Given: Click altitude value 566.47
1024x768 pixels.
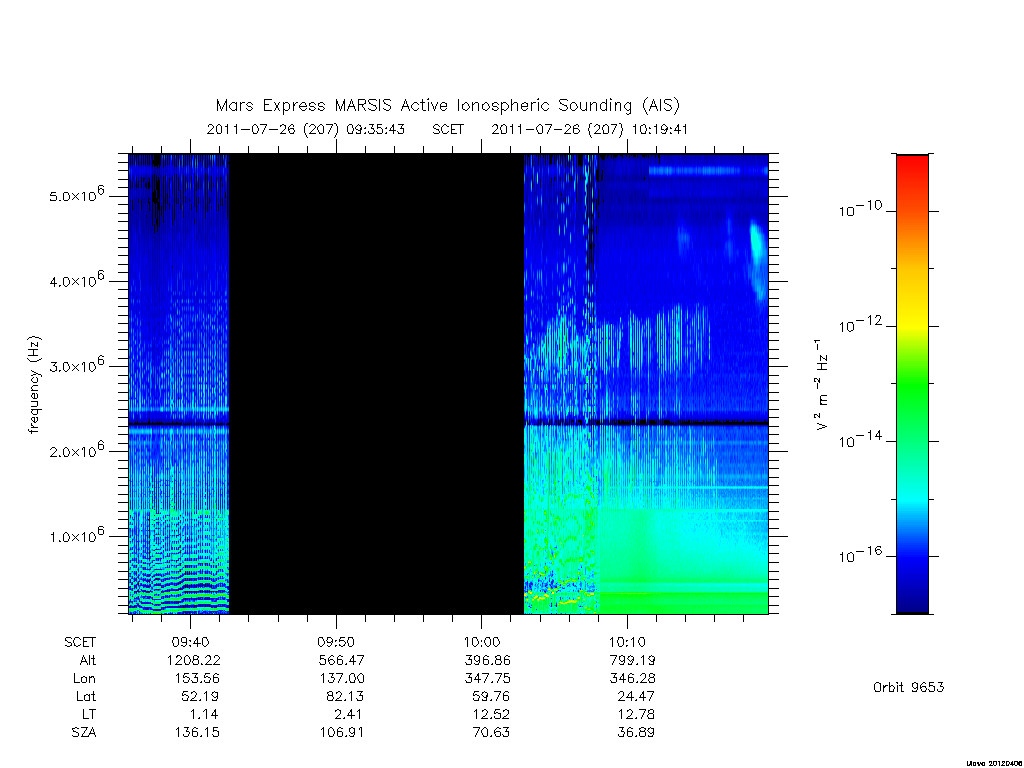Looking at the screenshot, I should (341, 660).
